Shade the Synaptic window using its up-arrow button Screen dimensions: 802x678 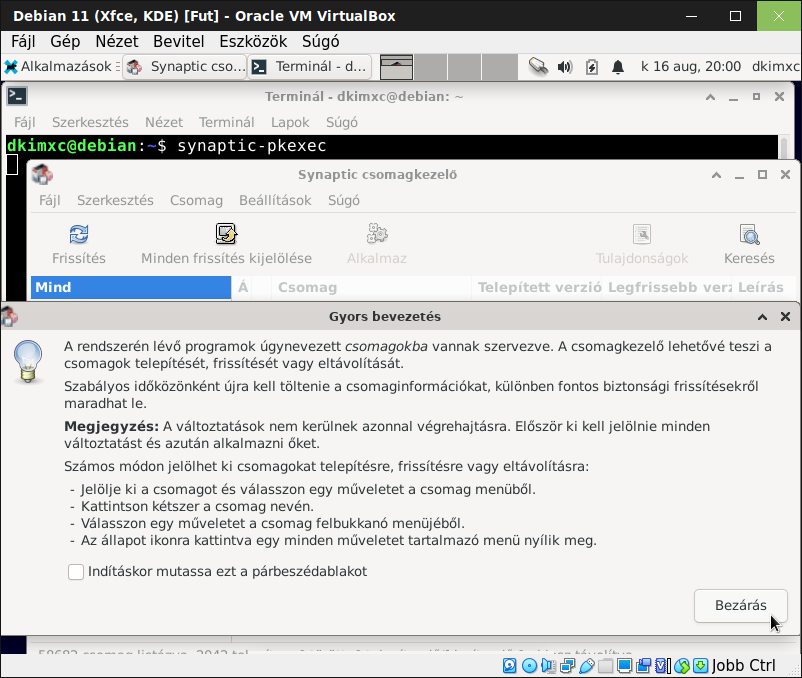point(717,175)
